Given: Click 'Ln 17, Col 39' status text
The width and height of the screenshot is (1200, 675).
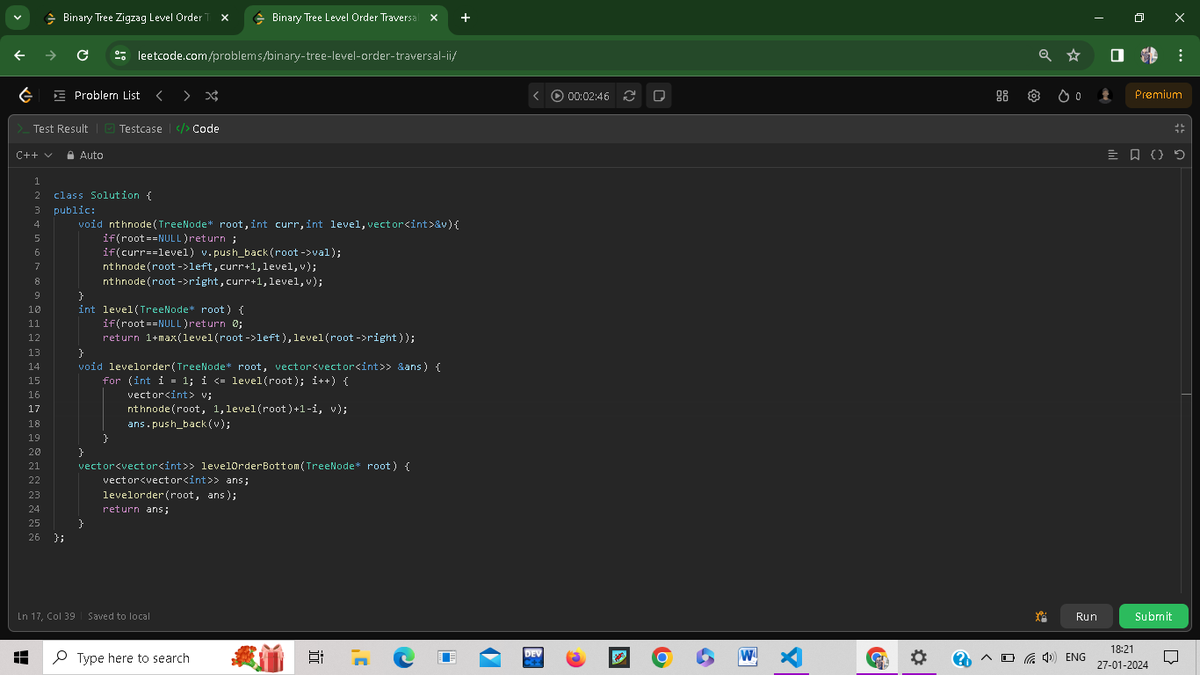Looking at the screenshot, I should click(x=48, y=616).
